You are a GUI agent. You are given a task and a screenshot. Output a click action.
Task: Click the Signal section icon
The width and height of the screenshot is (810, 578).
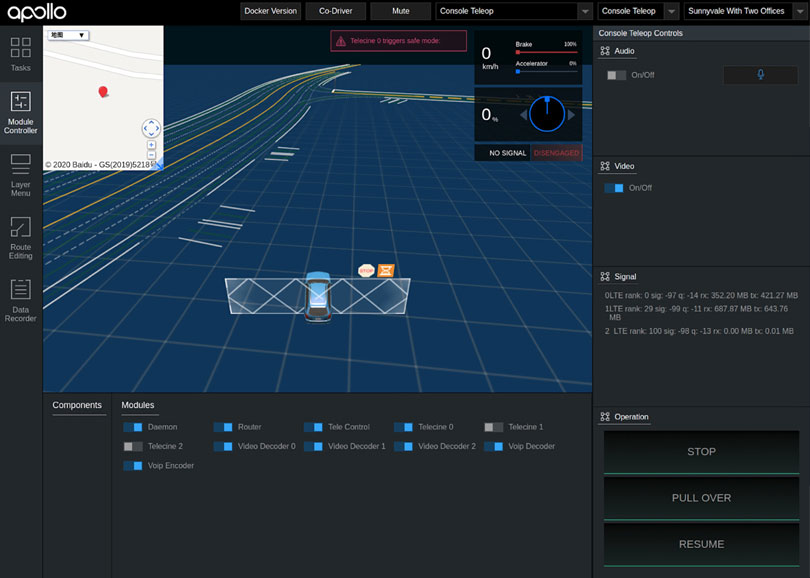(x=605, y=277)
